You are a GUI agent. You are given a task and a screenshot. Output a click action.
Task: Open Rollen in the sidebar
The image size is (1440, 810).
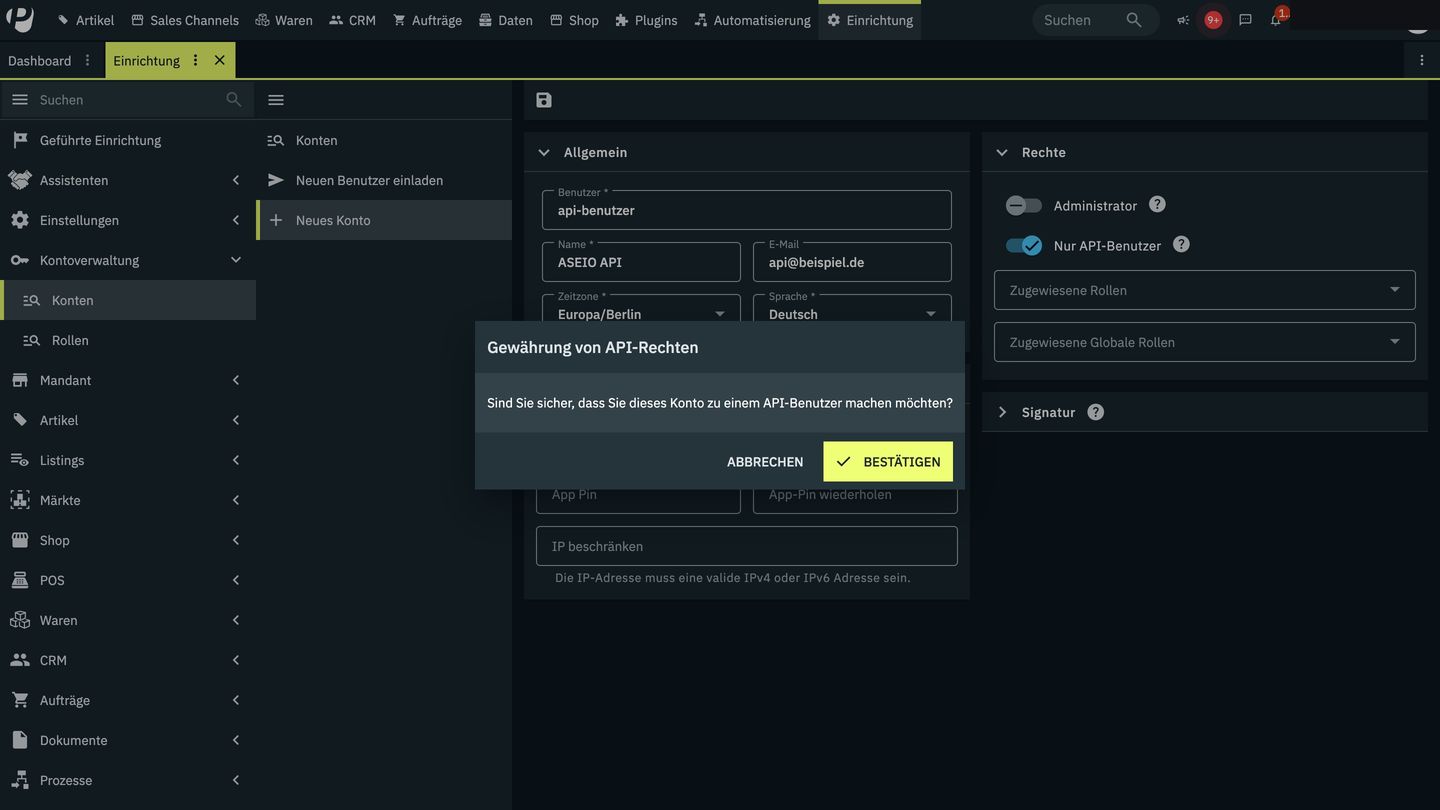(x=128, y=340)
